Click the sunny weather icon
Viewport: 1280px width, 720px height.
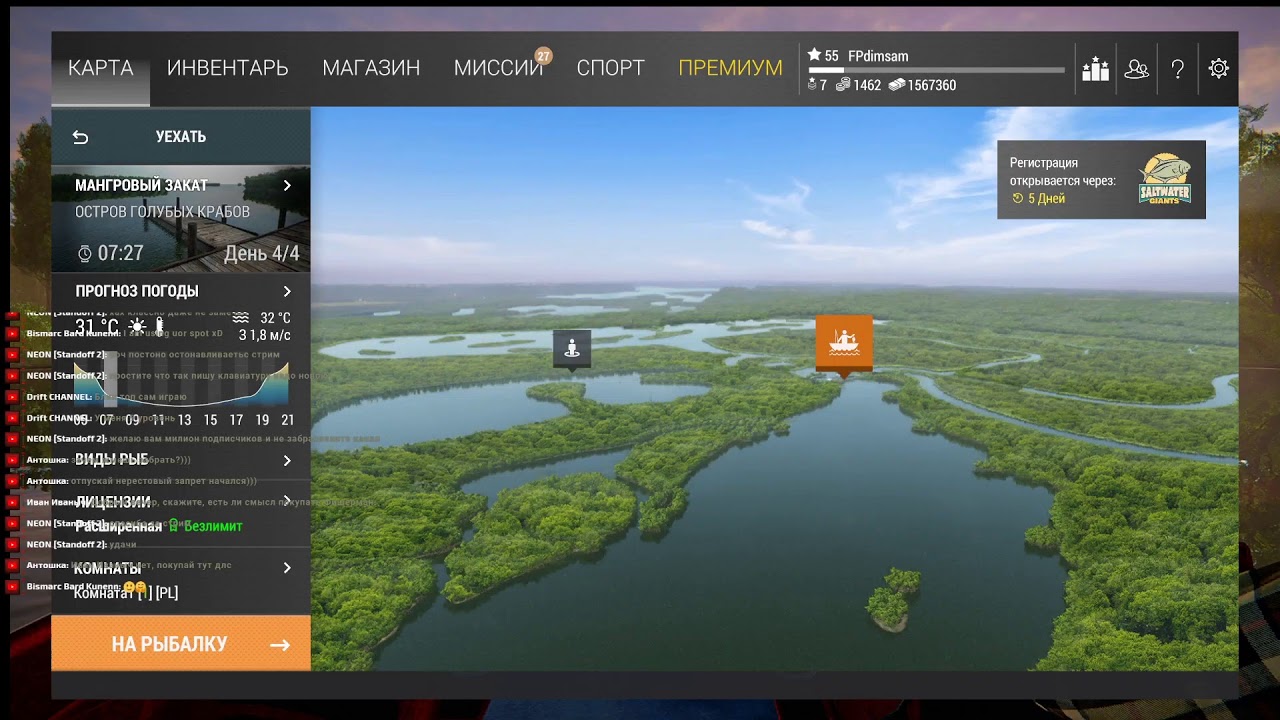pyautogui.click(x=137, y=327)
